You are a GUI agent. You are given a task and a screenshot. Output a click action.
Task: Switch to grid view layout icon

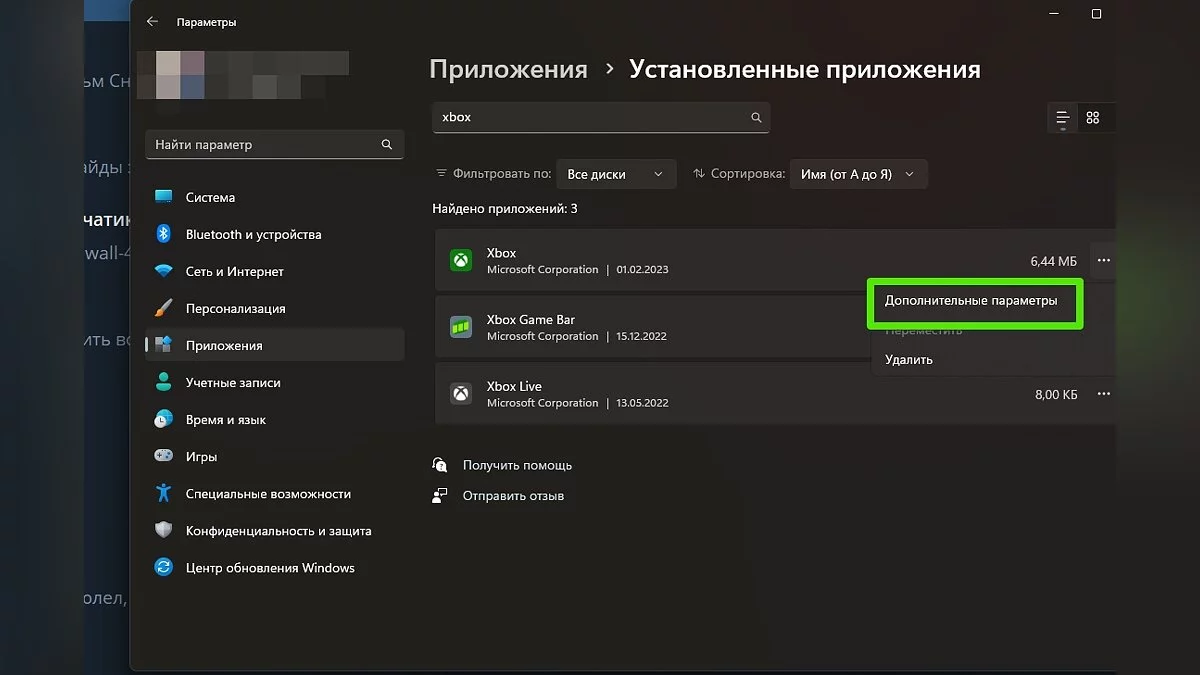1093,118
